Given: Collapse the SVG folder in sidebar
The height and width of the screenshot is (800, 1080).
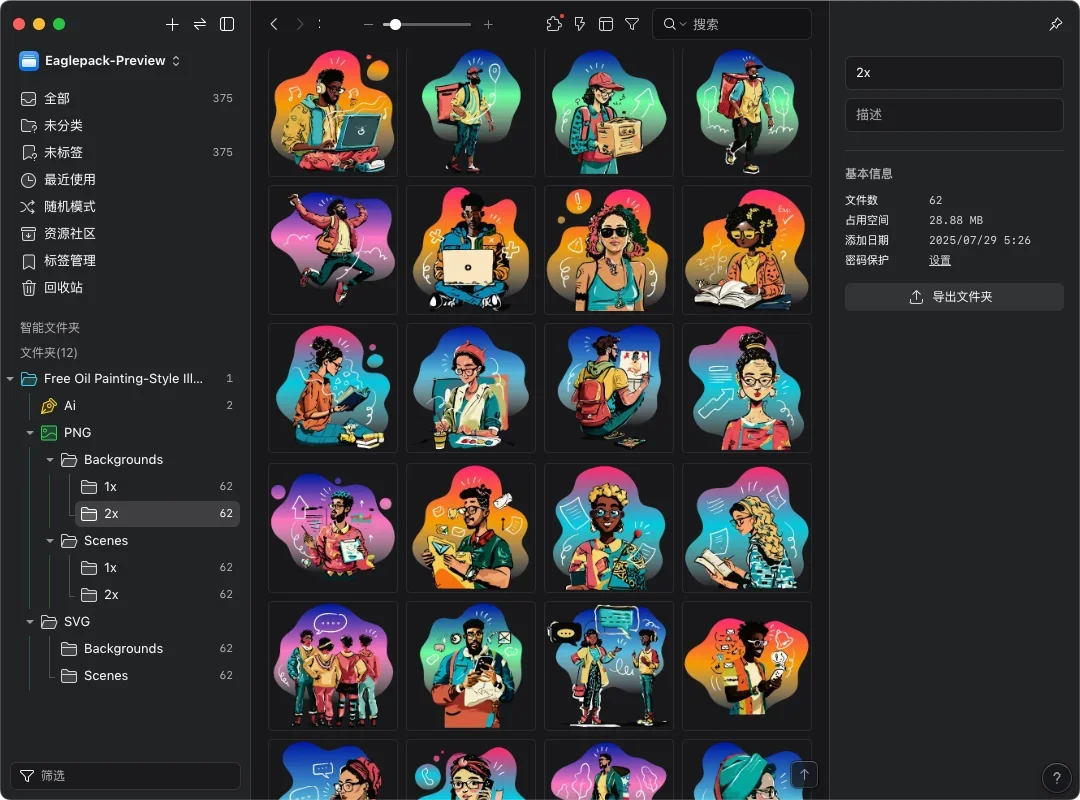Looking at the screenshot, I should 30,622.
